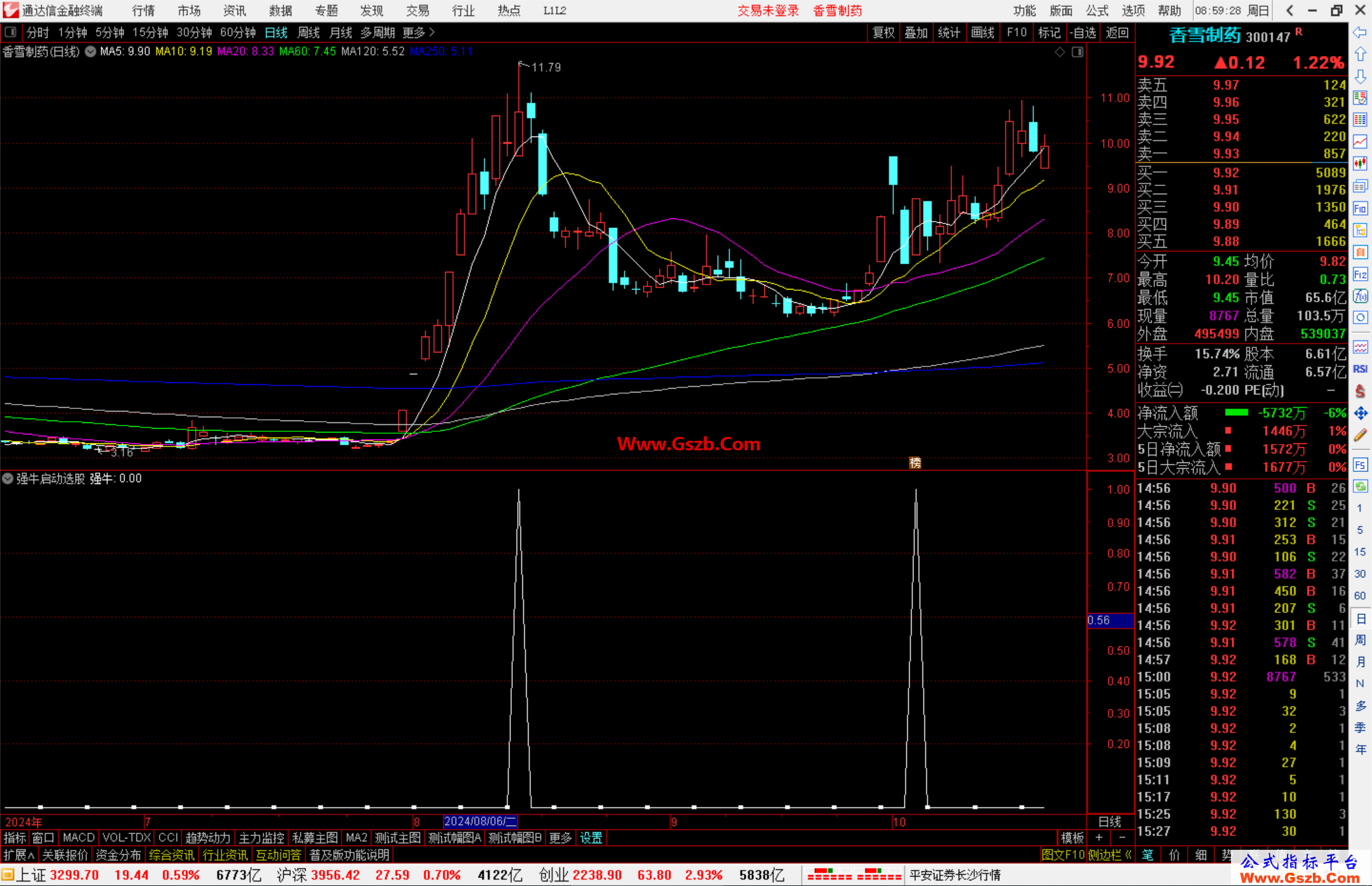
Task: Select the pencil drawing tool icon
Action: coord(1359,435)
